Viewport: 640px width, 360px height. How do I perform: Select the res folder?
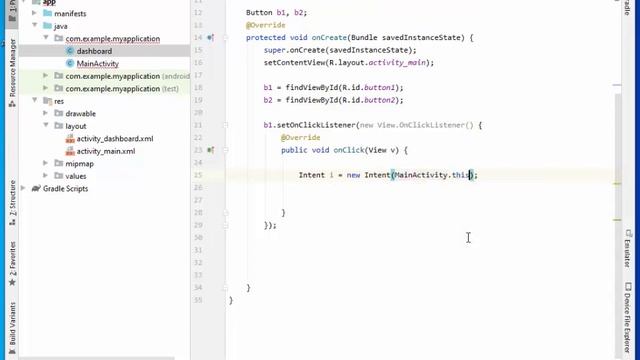[x=59, y=101]
